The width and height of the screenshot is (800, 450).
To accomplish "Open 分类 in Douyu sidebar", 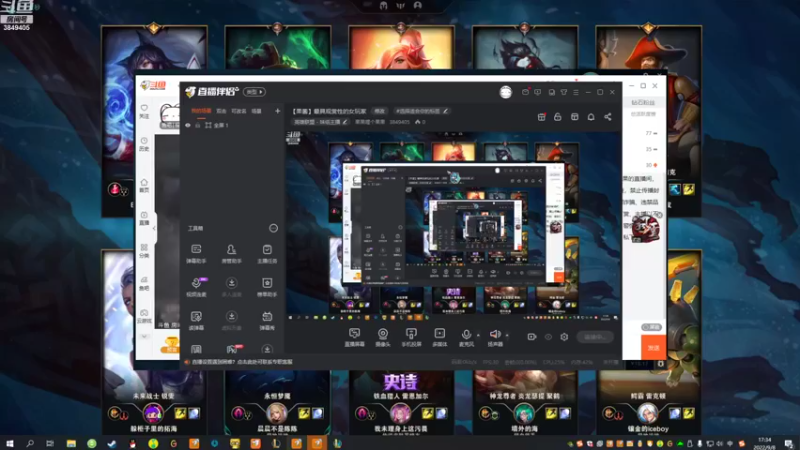I will [144, 251].
